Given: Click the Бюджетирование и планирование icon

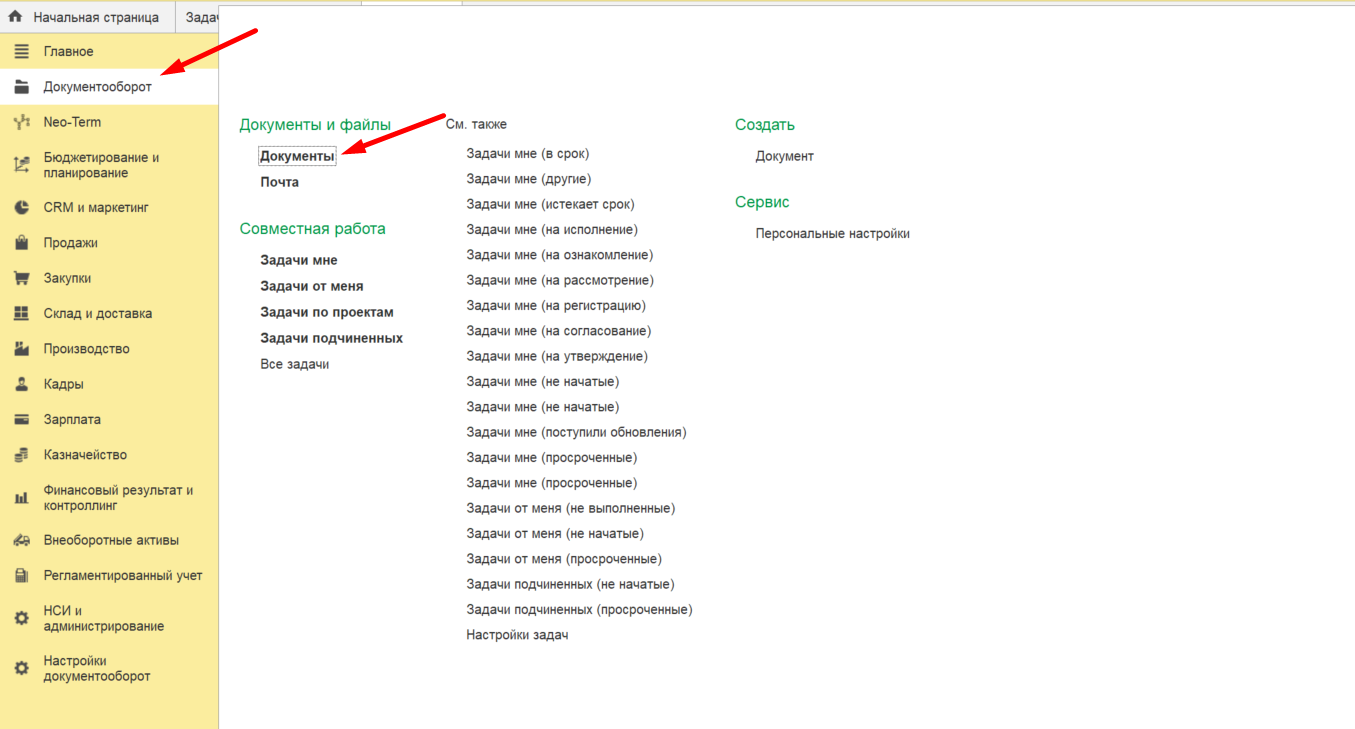Looking at the screenshot, I should (x=21, y=165).
